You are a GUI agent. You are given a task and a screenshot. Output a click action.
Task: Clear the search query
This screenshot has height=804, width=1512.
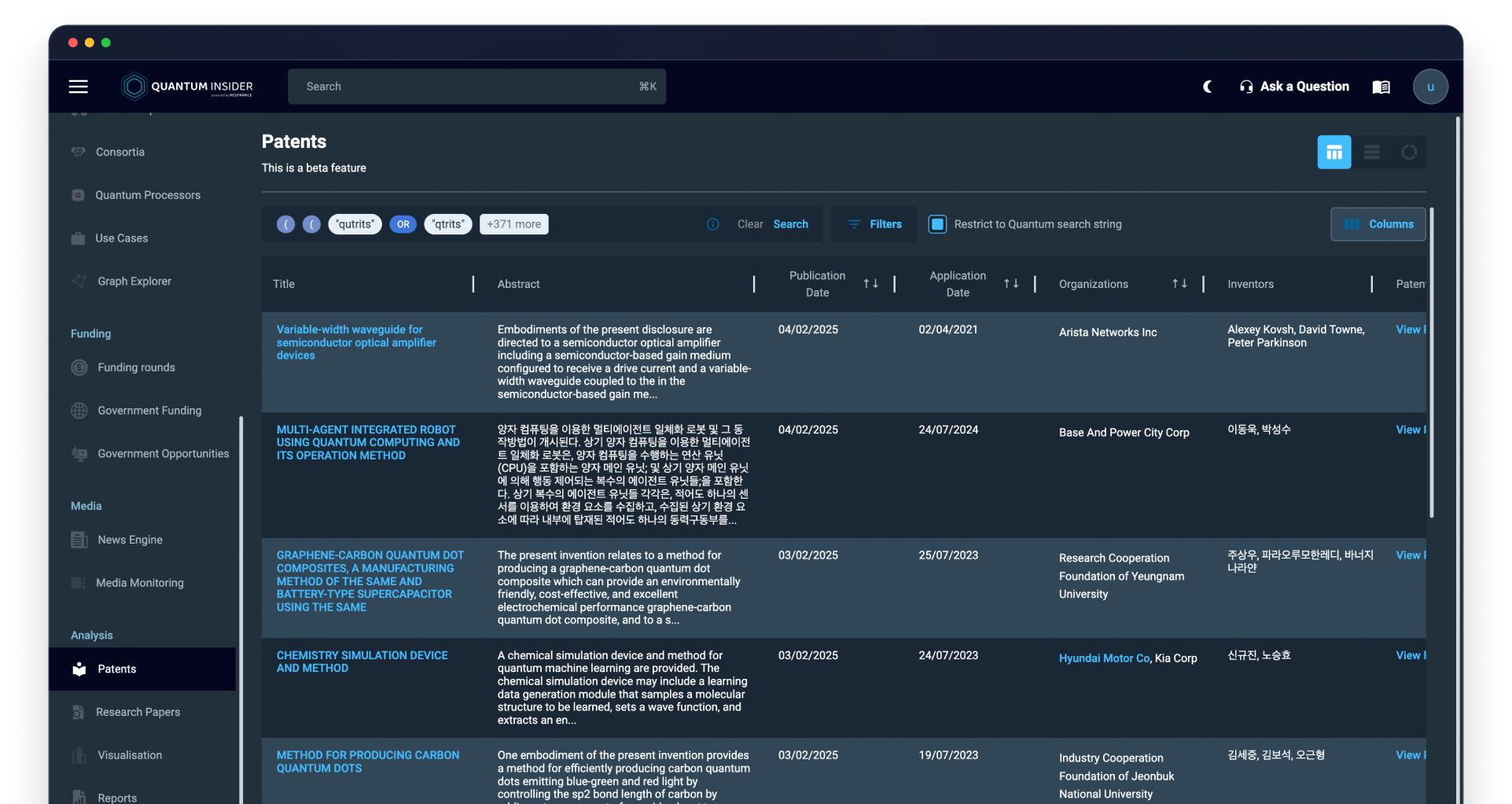click(750, 224)
